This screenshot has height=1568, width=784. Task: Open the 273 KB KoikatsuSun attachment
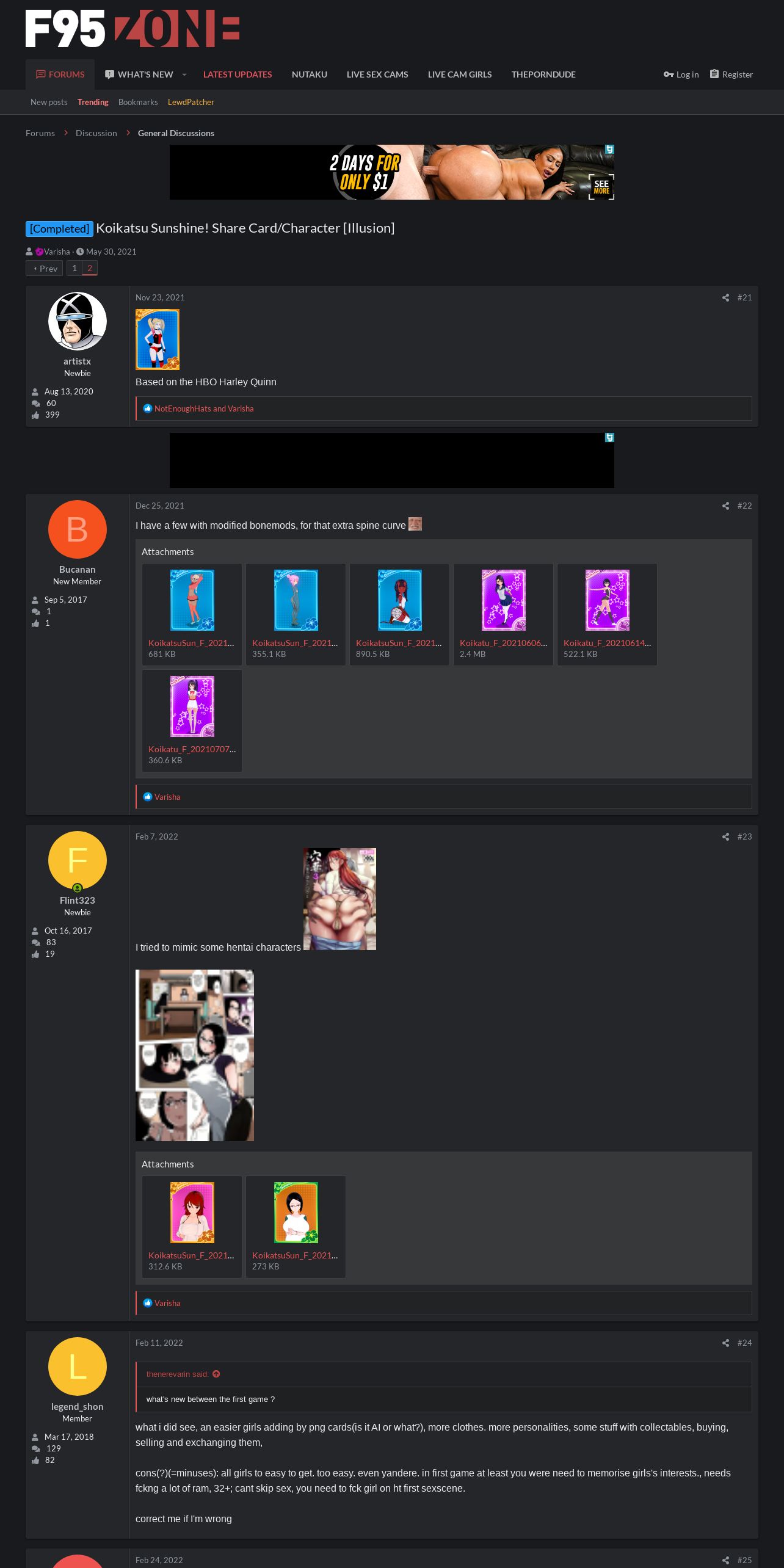coord(296,1227)
